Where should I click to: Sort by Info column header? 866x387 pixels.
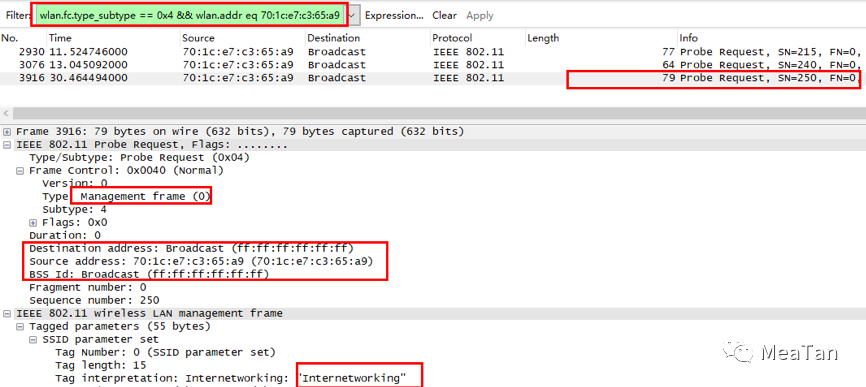(x=688, y=38)
